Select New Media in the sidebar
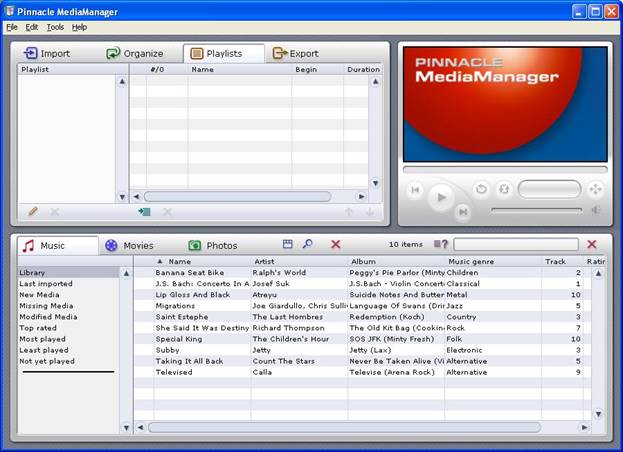 (x=39, y=295)
